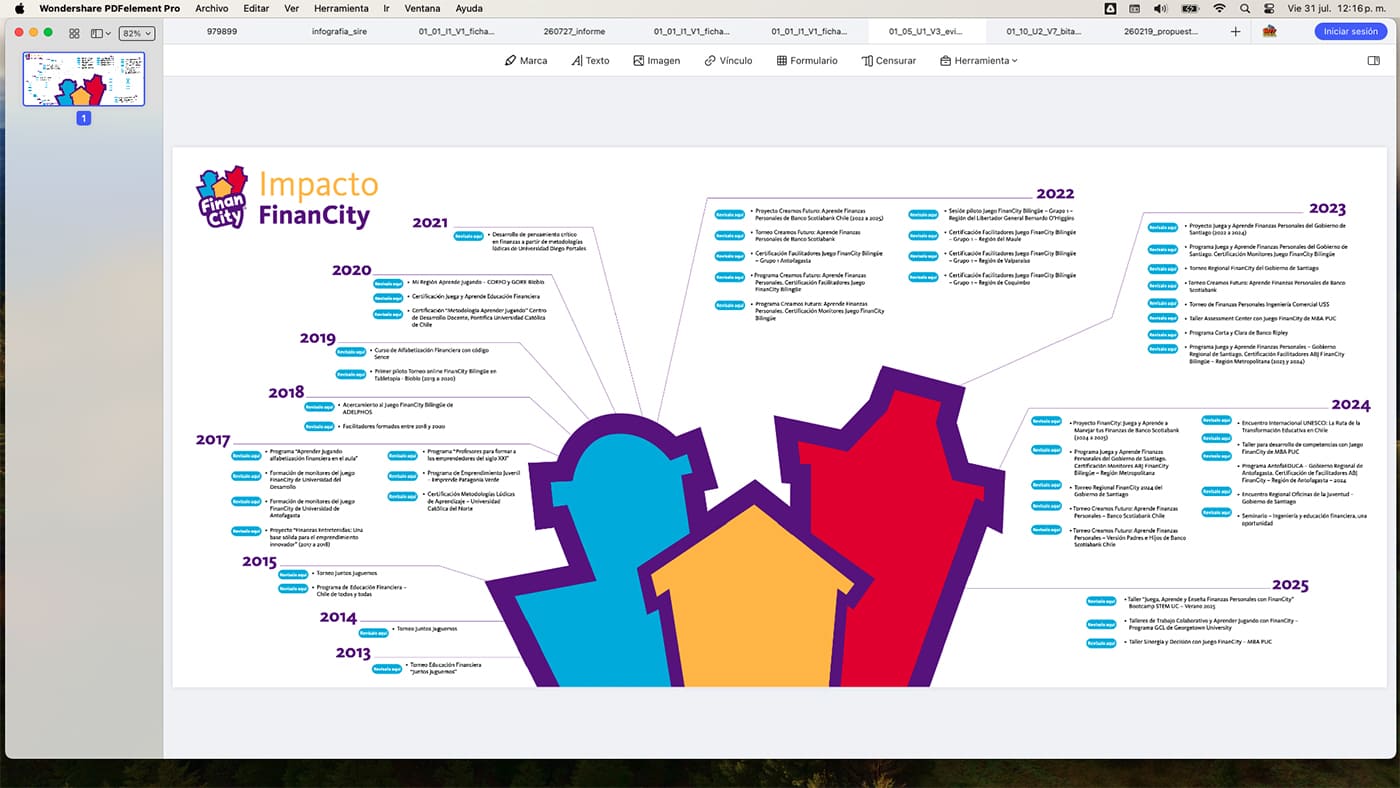Click the page number 1 badge

coord(84,118)
